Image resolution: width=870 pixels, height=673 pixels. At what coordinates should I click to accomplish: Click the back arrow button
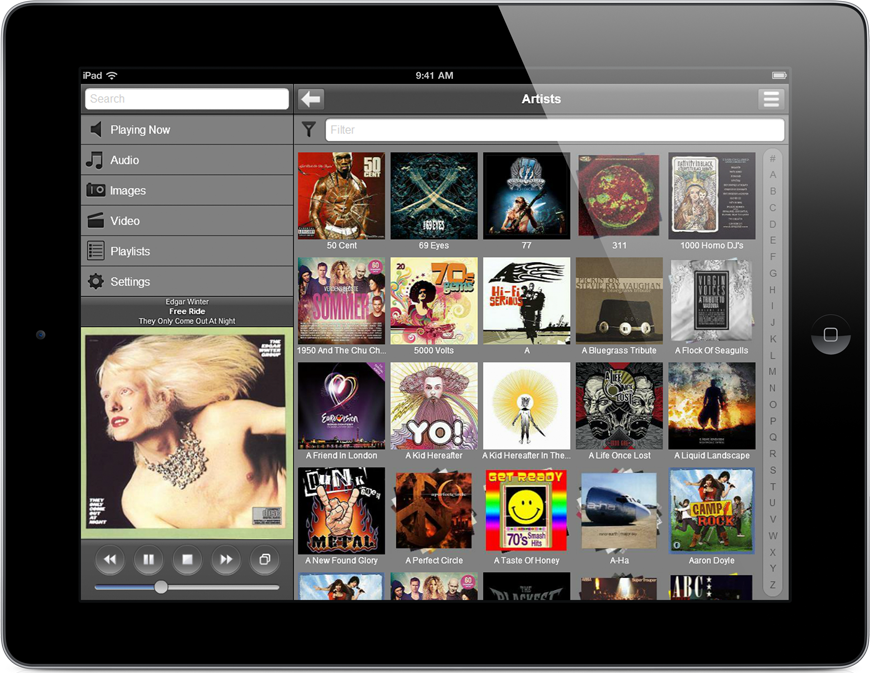pos(311,99)
